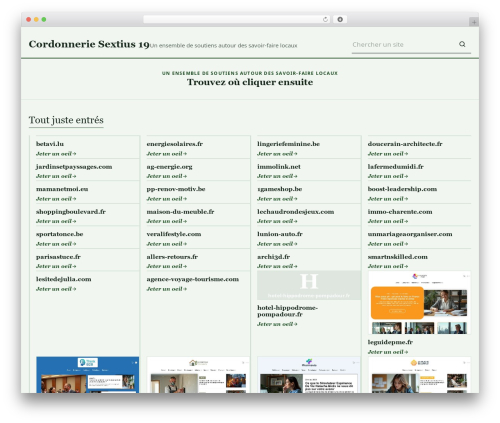This screenshot has height=423, width=500.
Task: Open agence-voyage-tourisme.com entry
Action: (x=193, y=279)
